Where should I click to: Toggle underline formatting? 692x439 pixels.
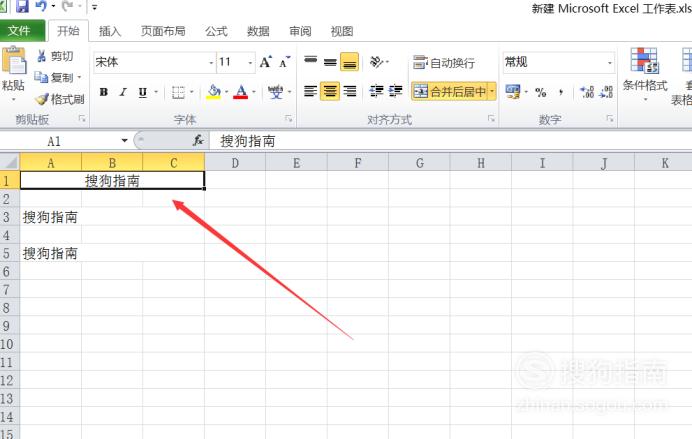(x=143, y=92)
